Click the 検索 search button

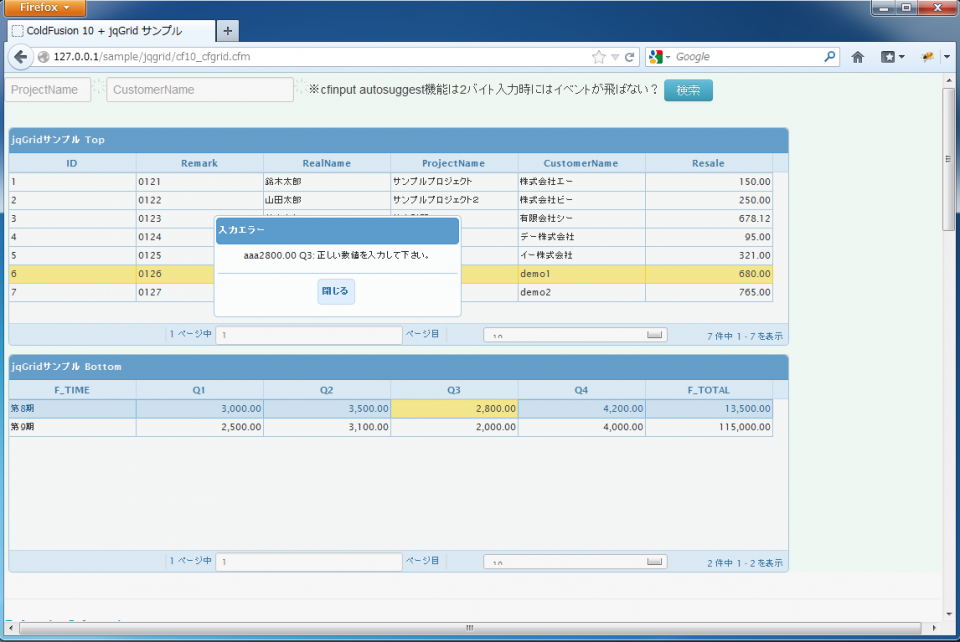click(687, 89)
